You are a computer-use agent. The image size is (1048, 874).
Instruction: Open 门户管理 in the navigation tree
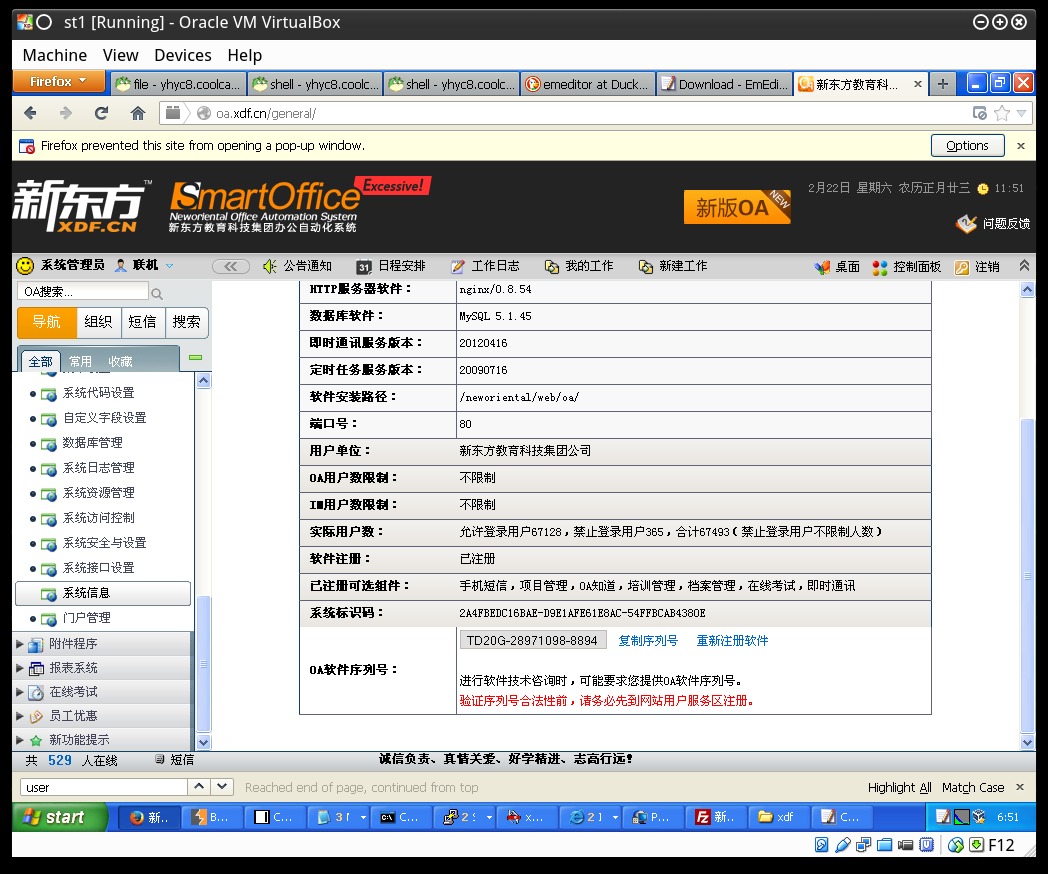(86, 618)
